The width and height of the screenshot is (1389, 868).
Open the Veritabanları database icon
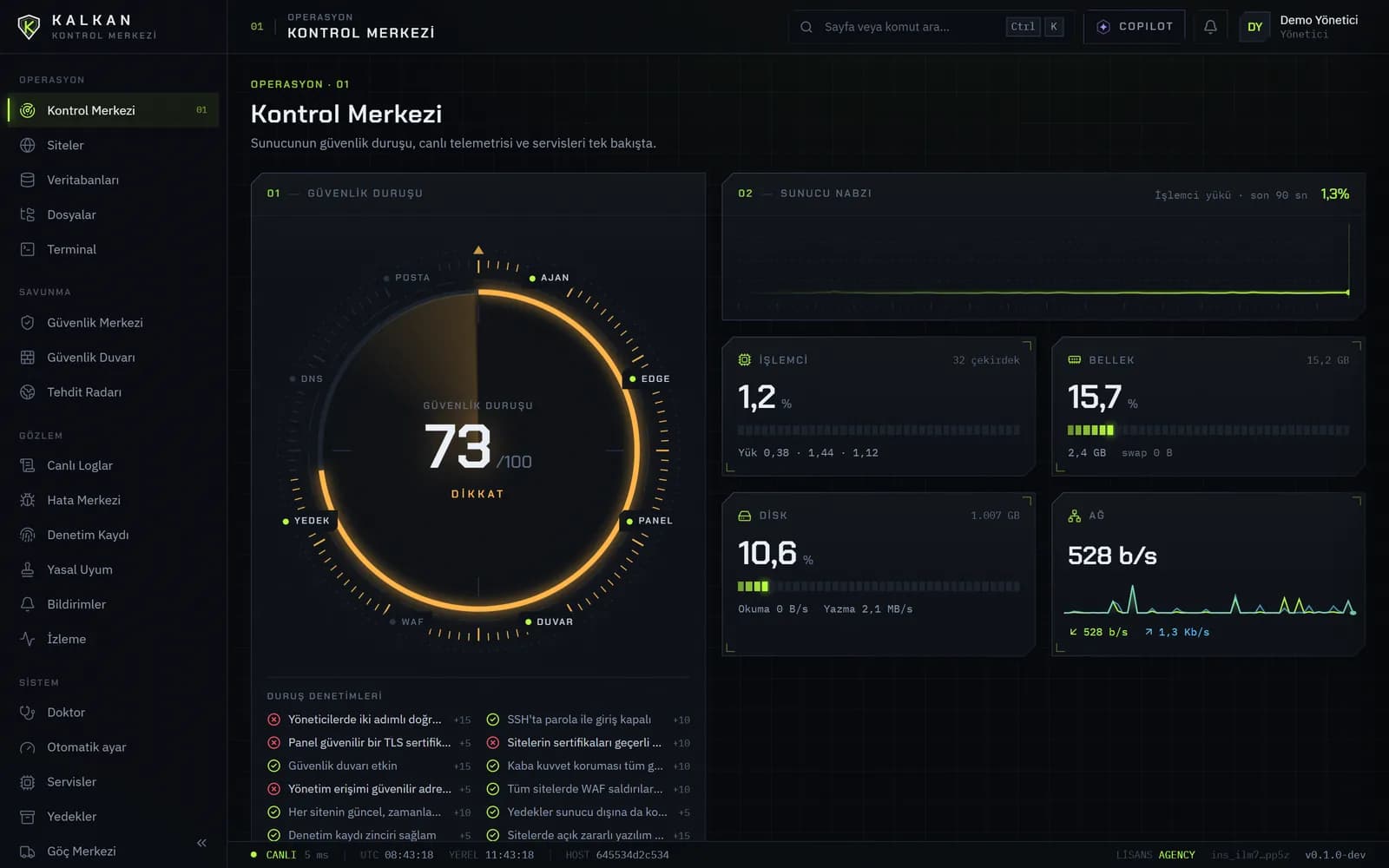[x=28, y=180]
